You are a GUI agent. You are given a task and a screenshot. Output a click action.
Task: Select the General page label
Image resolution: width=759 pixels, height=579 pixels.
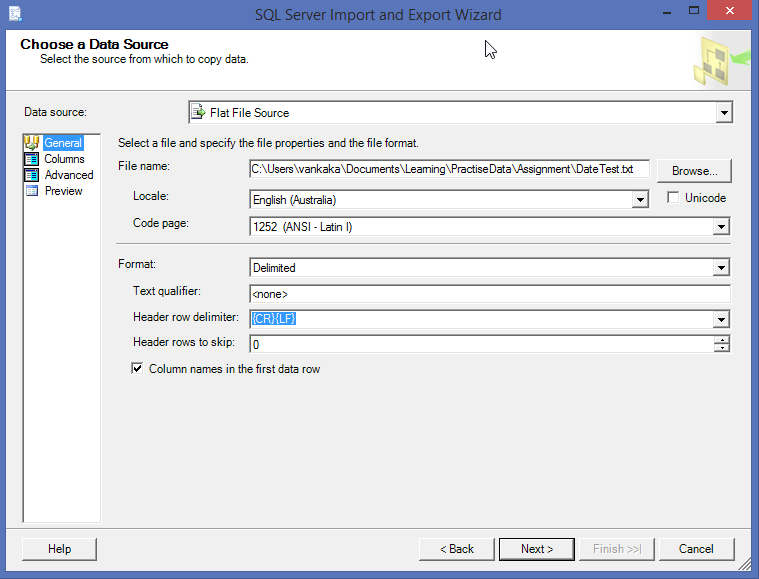coord(63,143)
